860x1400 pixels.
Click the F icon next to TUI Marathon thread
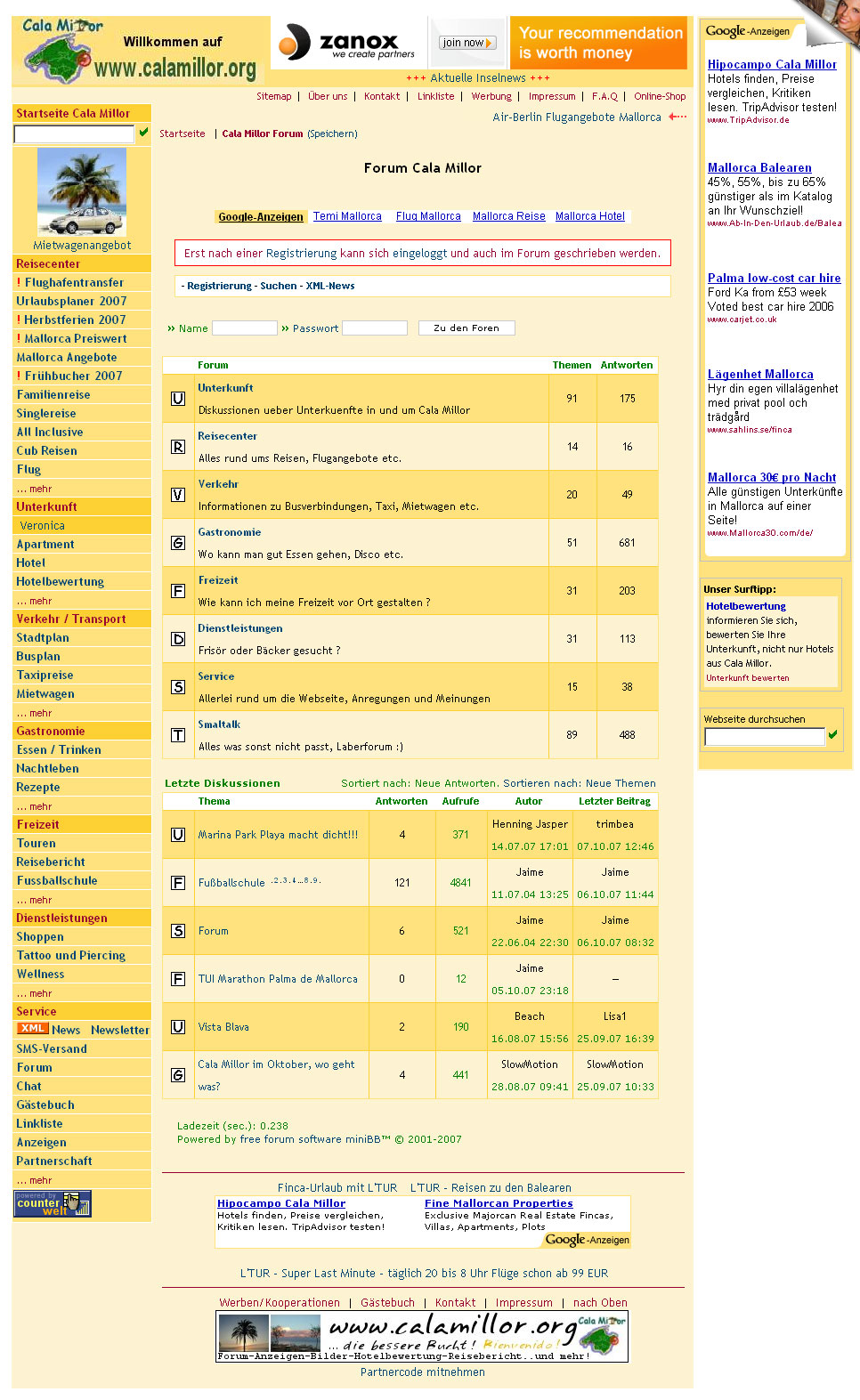(x=178, y=979)
